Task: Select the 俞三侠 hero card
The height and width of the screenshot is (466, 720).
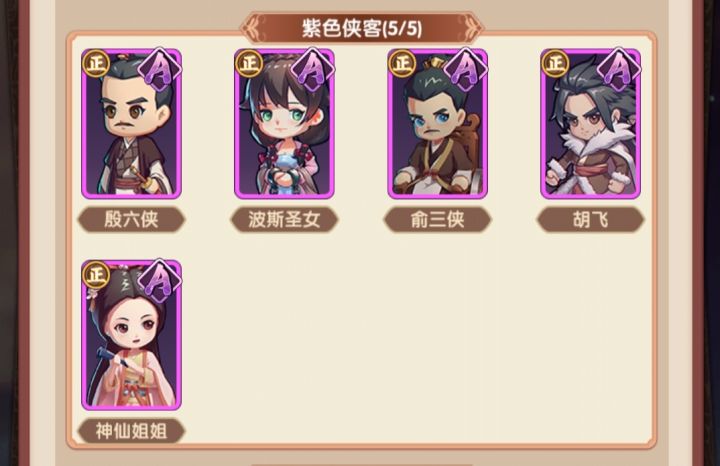Action: tap(438, 124)
